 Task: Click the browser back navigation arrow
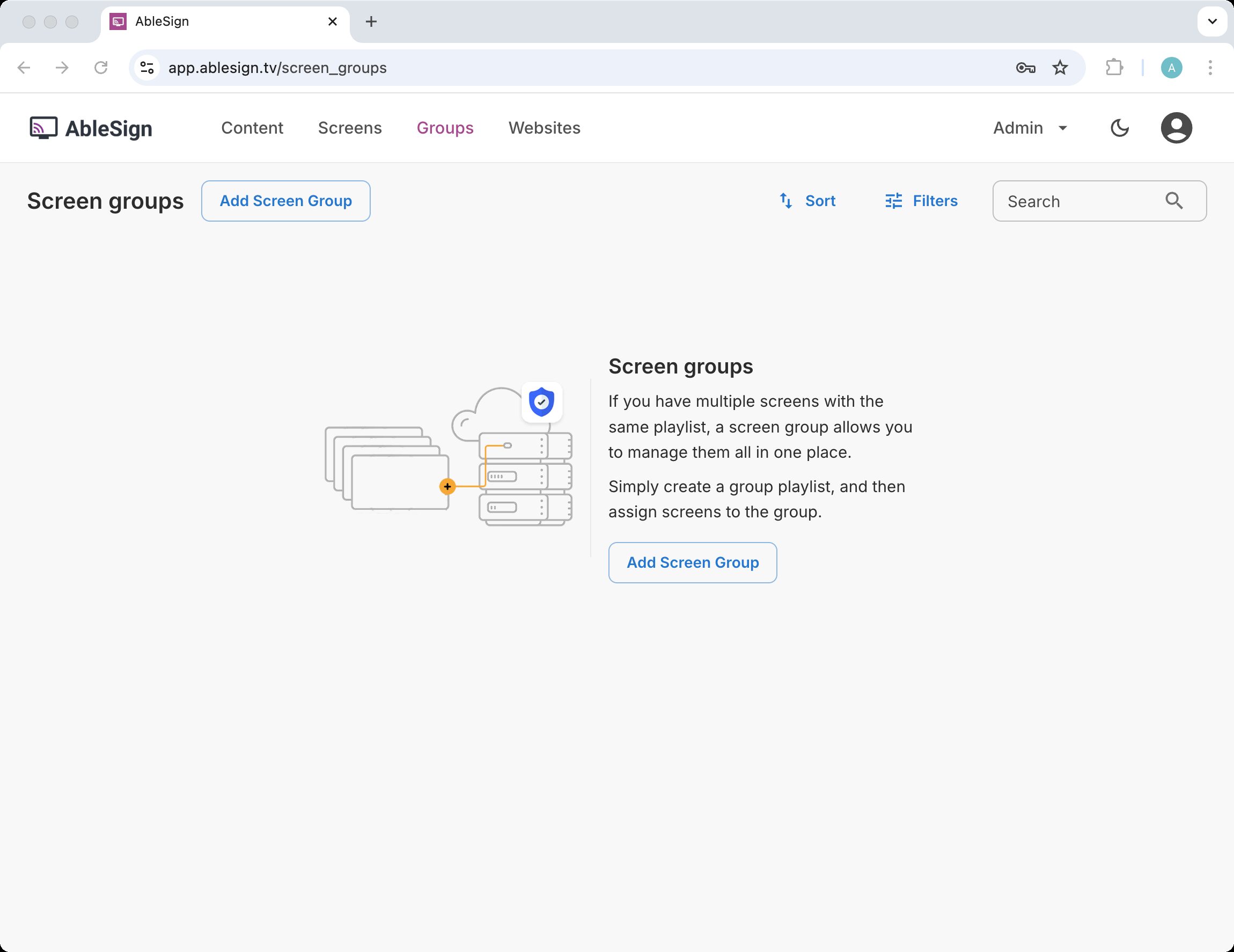point(23,67)
